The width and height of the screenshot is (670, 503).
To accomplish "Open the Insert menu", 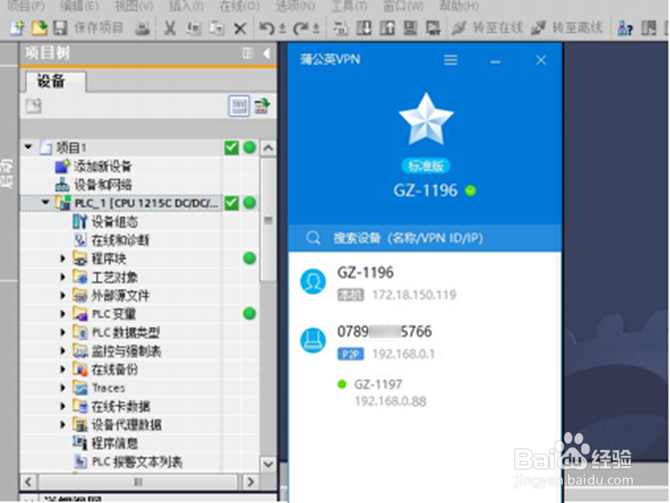I will 186,6.
